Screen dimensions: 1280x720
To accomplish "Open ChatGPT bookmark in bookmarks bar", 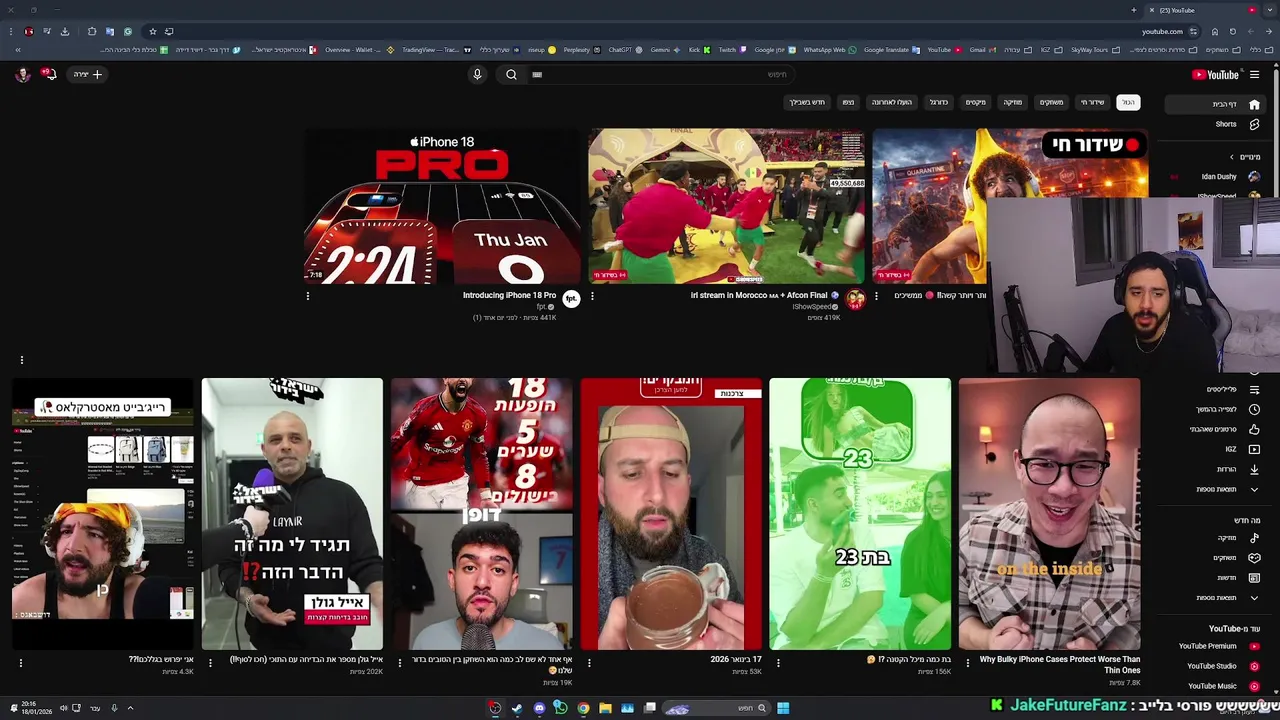I will click(625, 50).
